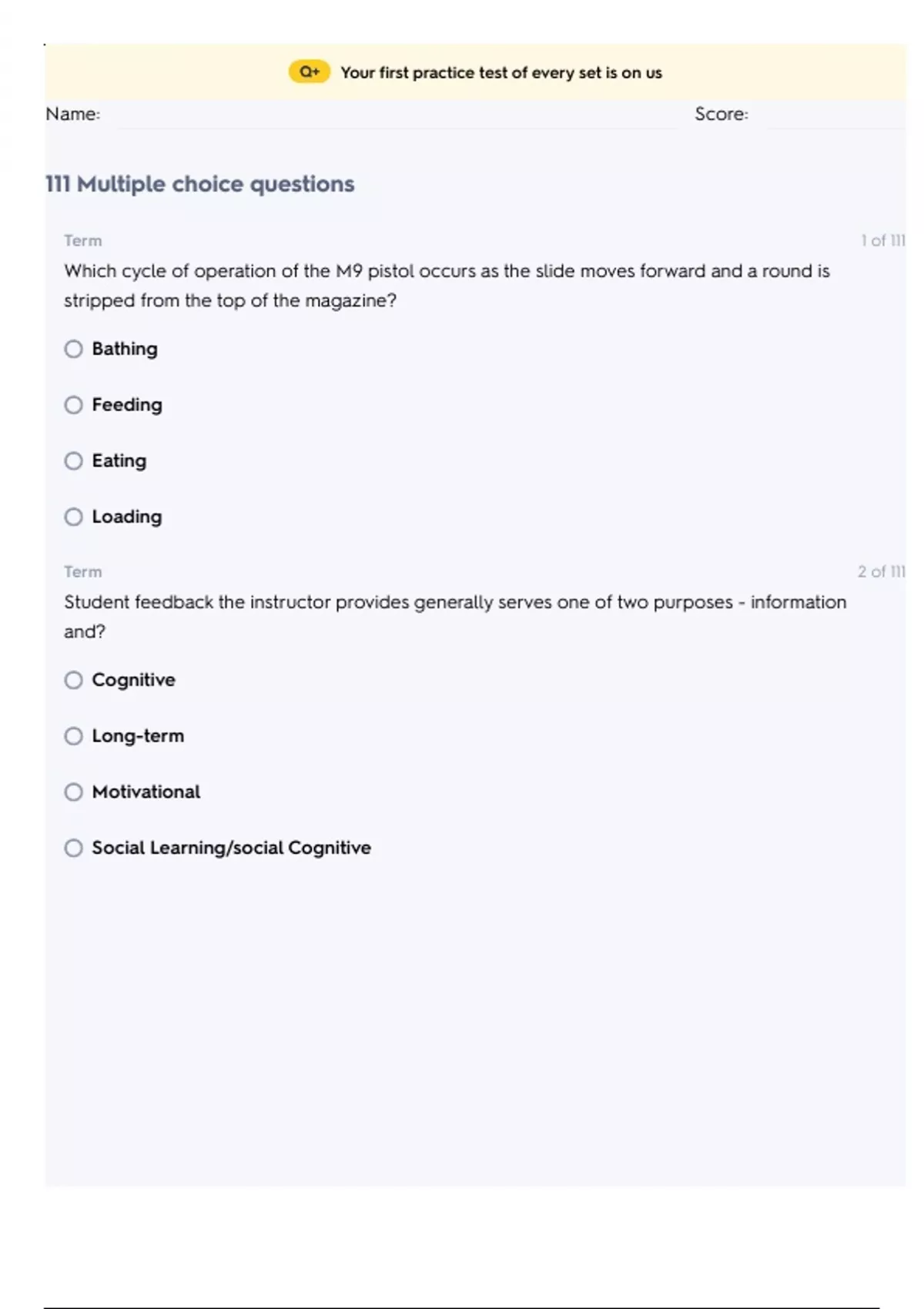The height and width of the screenshot is (1309, 924).
Task: Click the Term label above the feedback question
Action: coord(82,571)
